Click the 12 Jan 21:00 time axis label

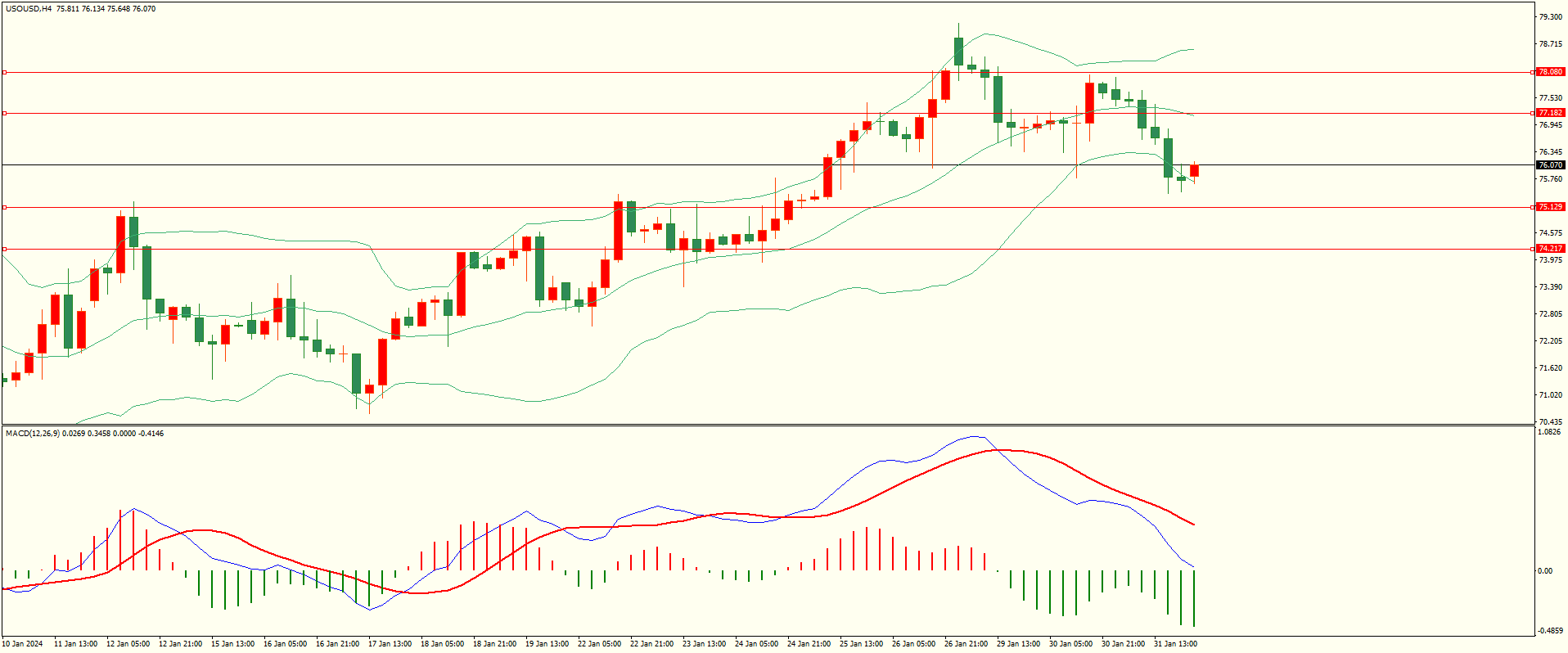[x=181, y=644]
